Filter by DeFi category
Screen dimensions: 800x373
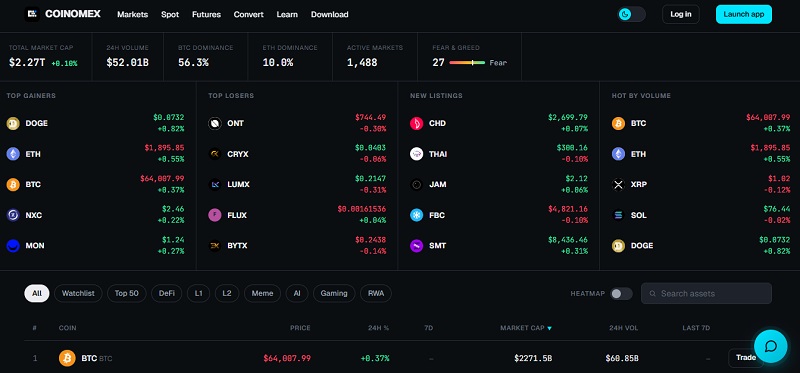pyautogui.click(x=167, y=293)
